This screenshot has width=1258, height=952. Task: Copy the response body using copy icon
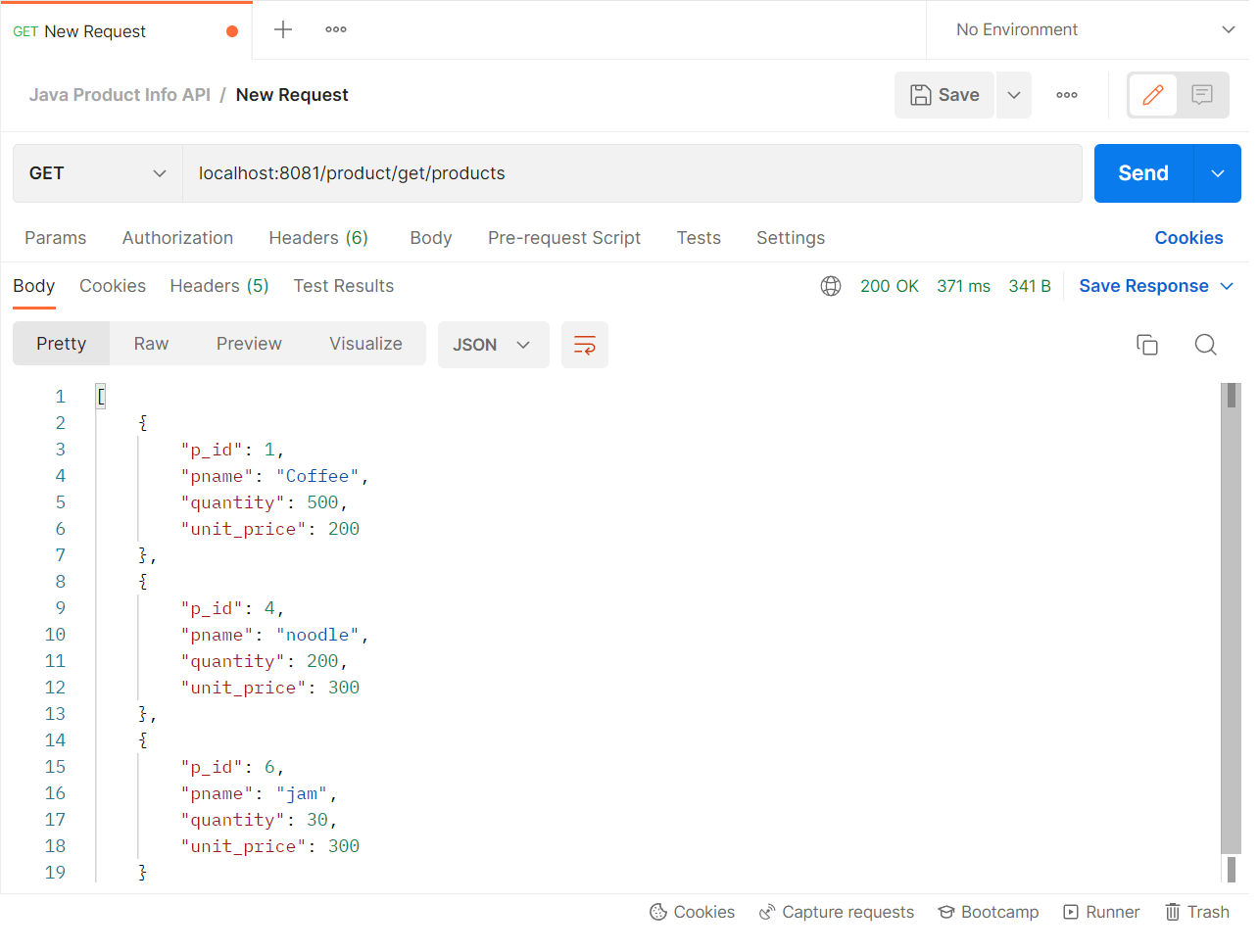(1147, 344)
